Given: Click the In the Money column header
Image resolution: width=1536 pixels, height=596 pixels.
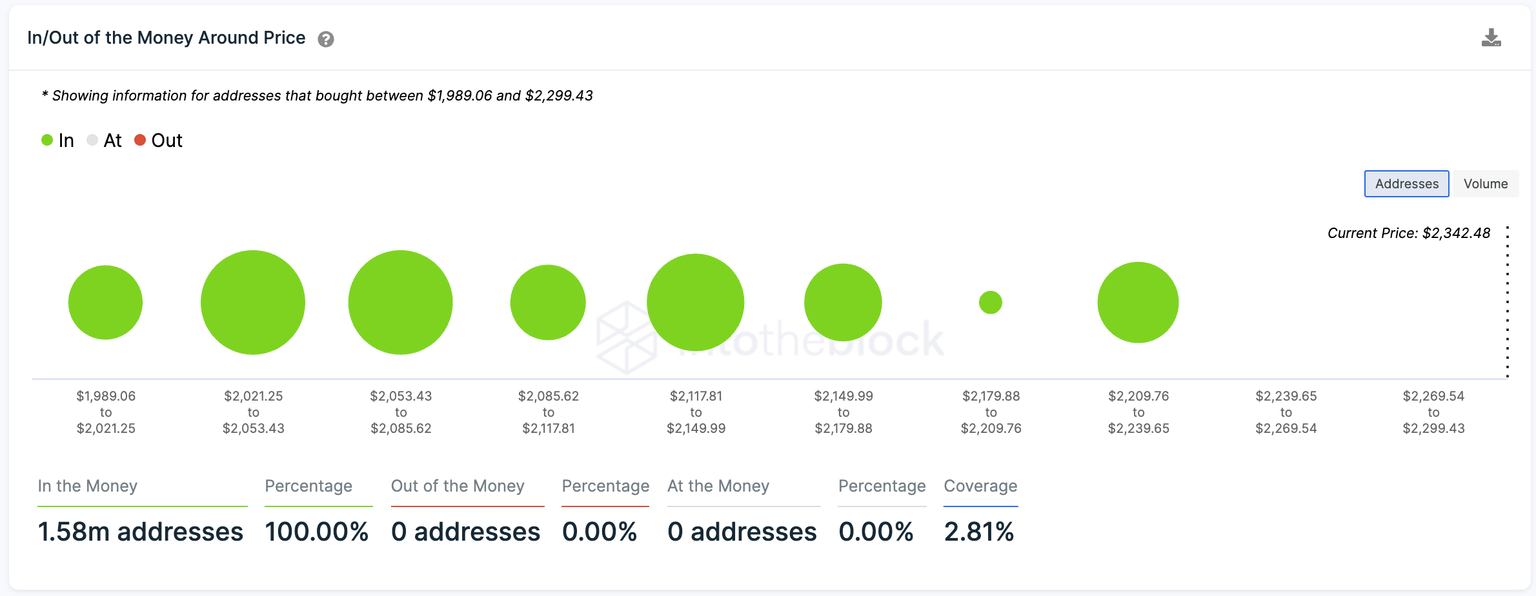Looking at the screenshot, I should click(x=85, y=486).
